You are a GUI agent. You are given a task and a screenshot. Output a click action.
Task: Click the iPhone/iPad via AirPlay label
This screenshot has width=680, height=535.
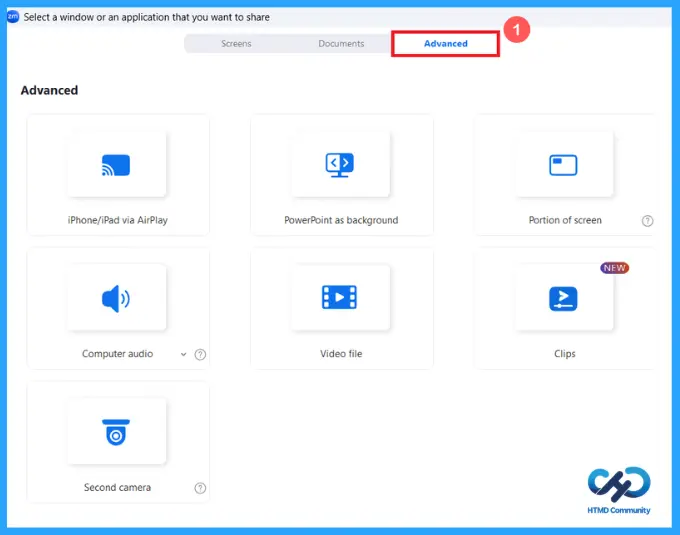(x=118, y=220)
